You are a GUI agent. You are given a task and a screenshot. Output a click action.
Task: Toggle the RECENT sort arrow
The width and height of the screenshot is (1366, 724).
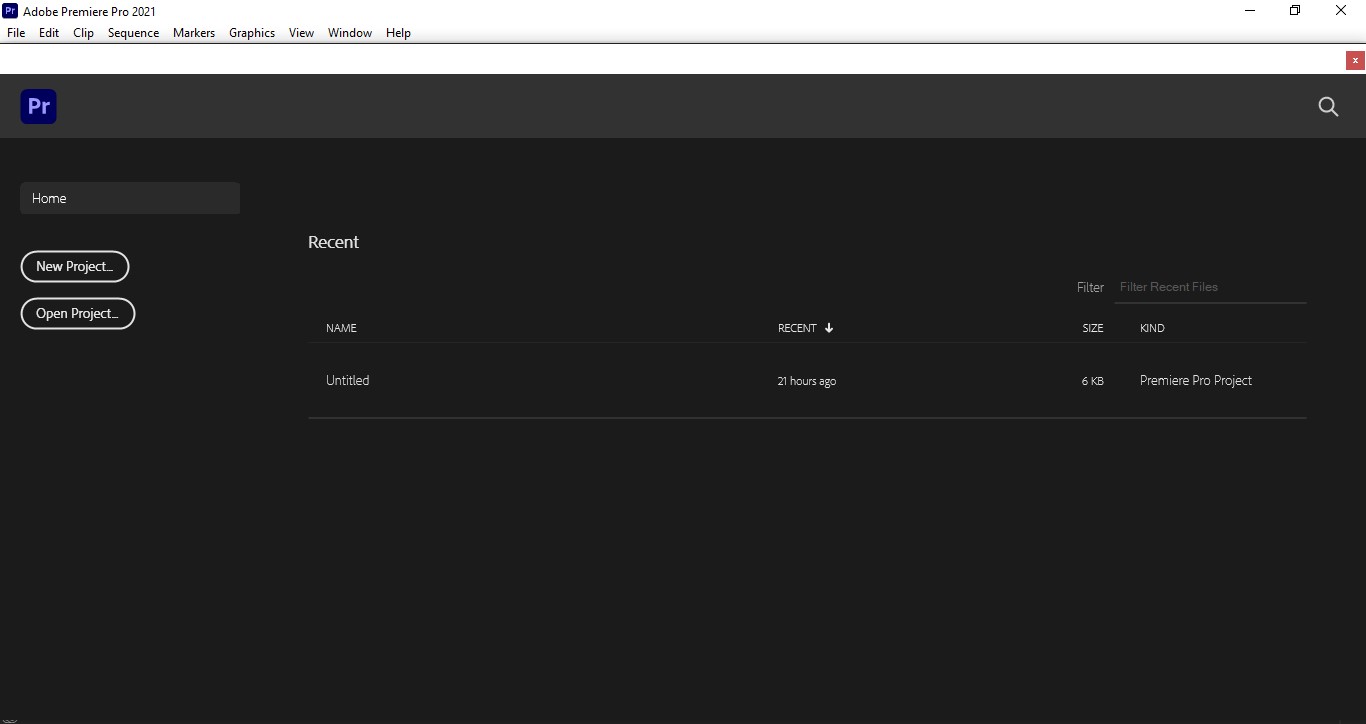829,328
